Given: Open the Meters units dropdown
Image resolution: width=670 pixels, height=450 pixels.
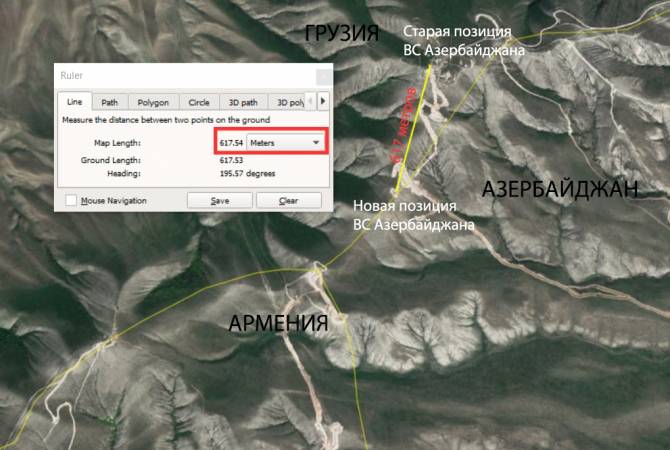Looking at the screenshot, I should [288, 143].
